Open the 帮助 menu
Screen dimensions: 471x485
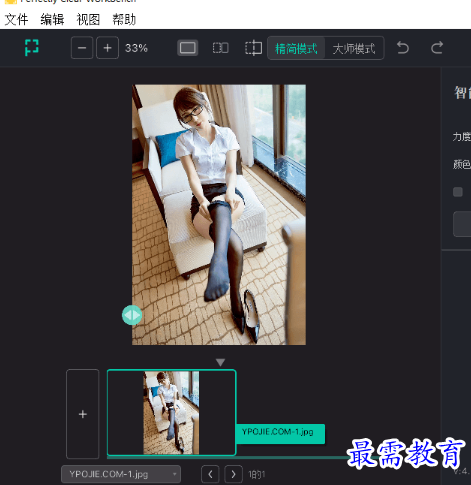(x=124, y=20)
